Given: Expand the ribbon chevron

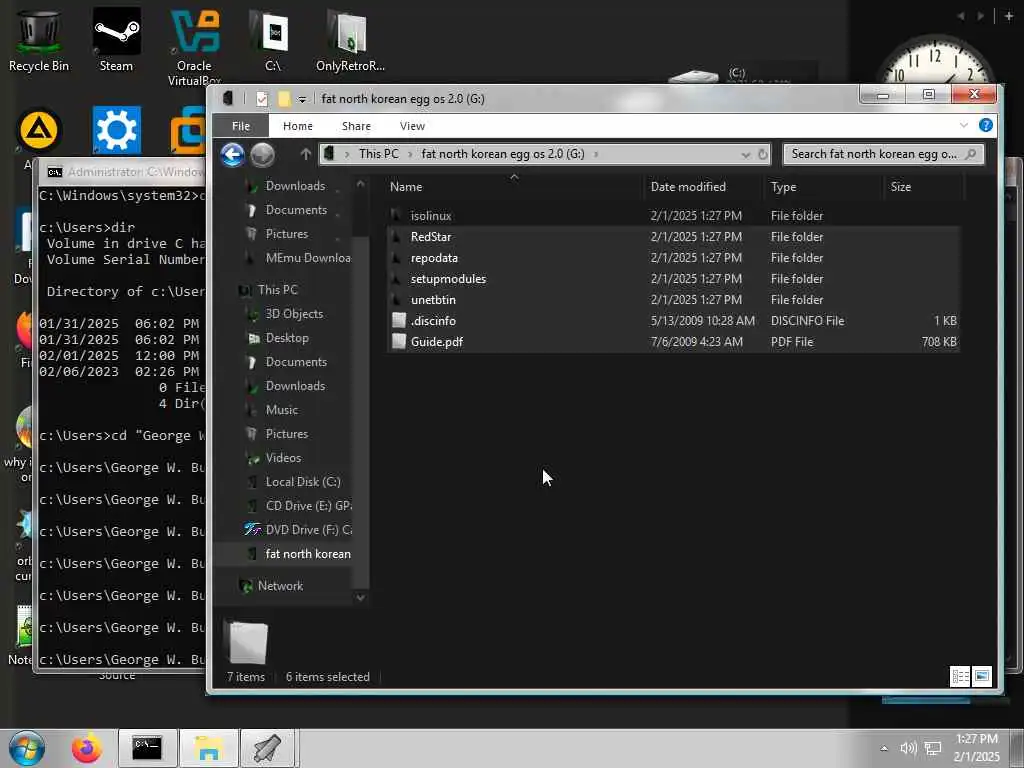Looking at the screenshot, I should (963, 125).
